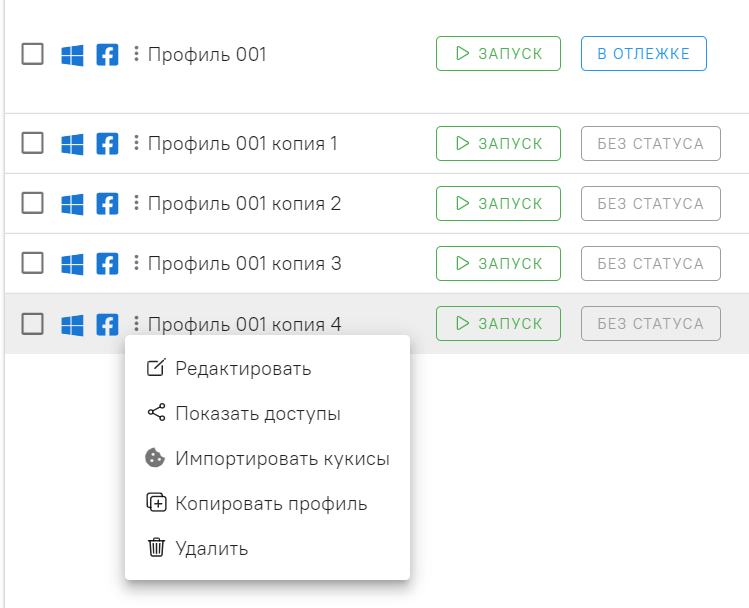
Task: Check the box for Профиль 001 копия 4
Action: 32,324
